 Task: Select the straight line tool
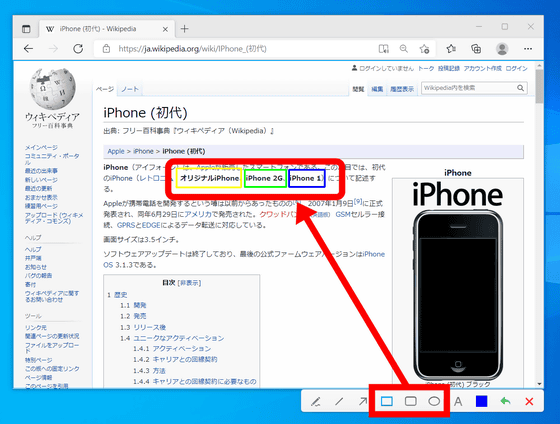pos(339,402)
